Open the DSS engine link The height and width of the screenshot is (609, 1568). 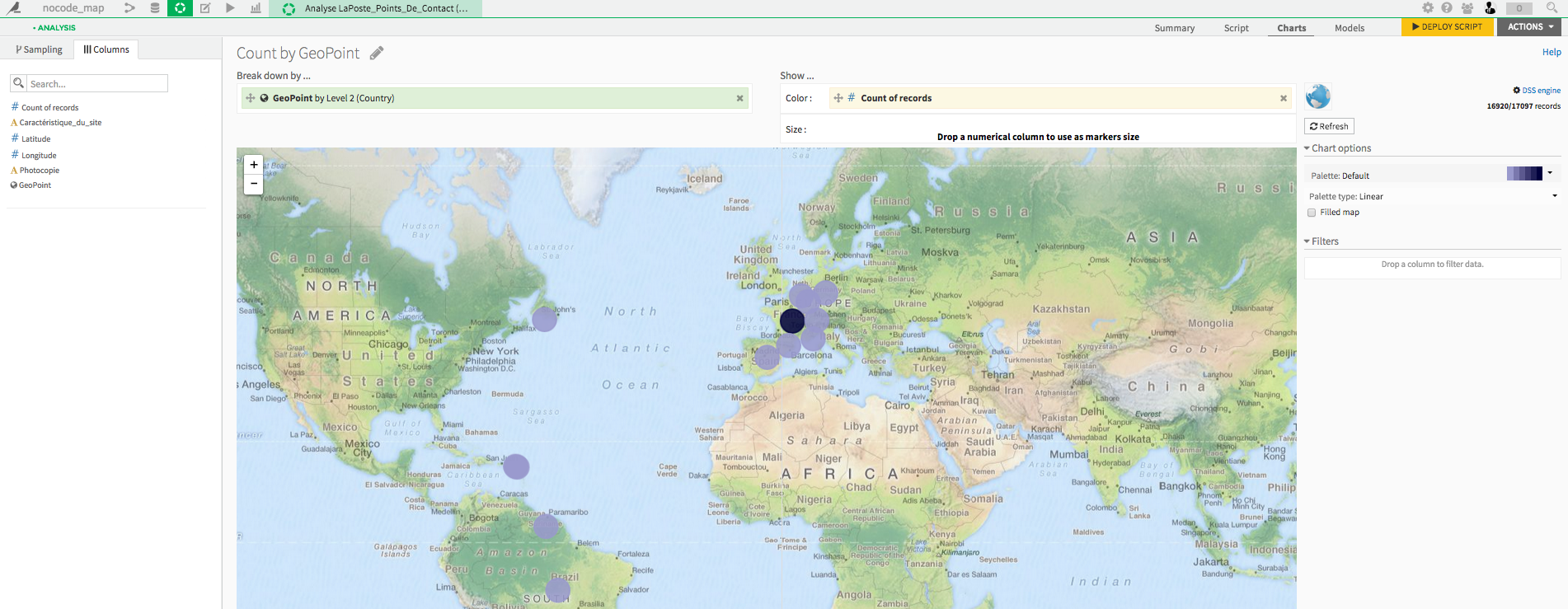tap(1541, 91)
